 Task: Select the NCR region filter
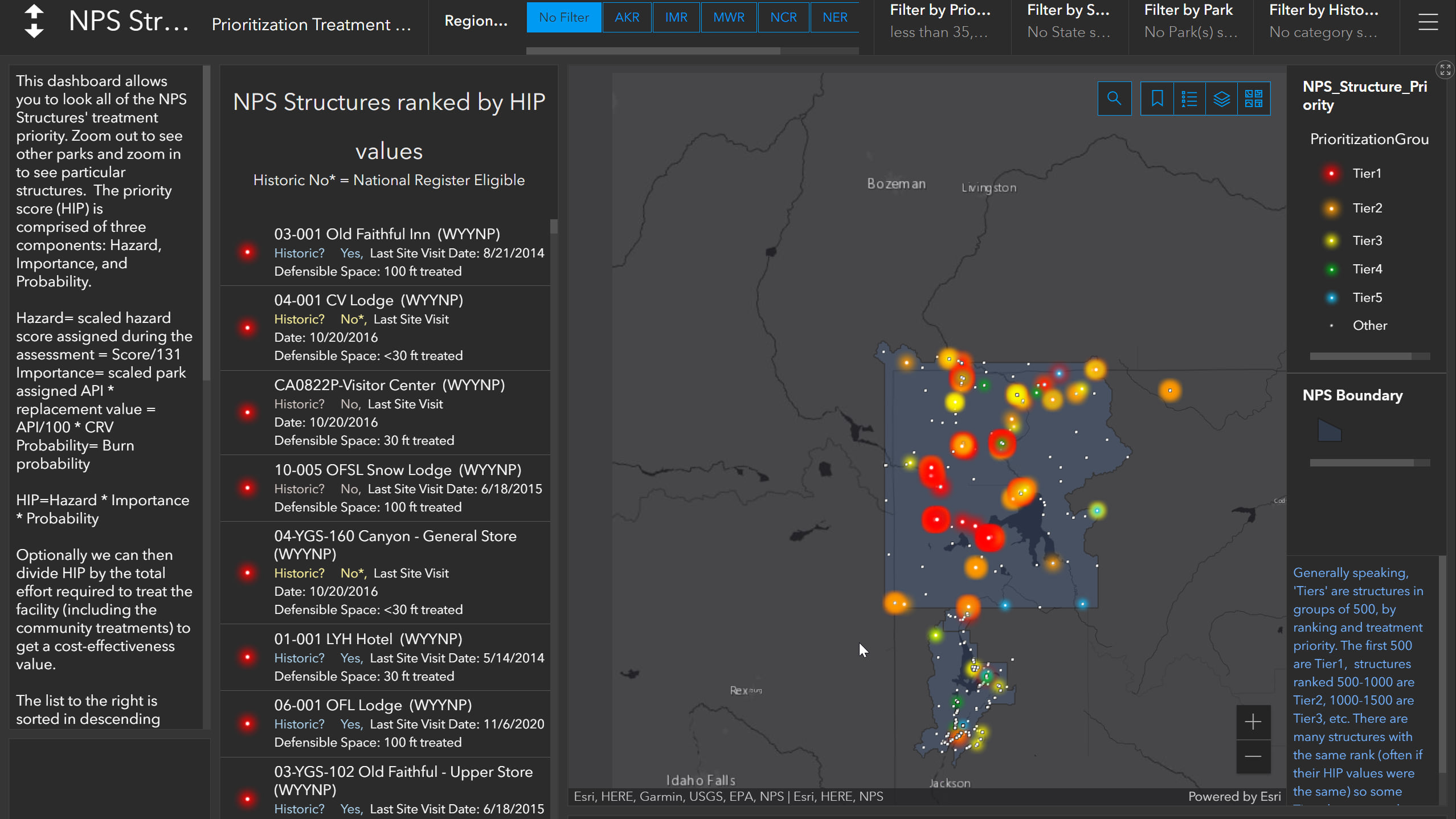coord(783,18)
